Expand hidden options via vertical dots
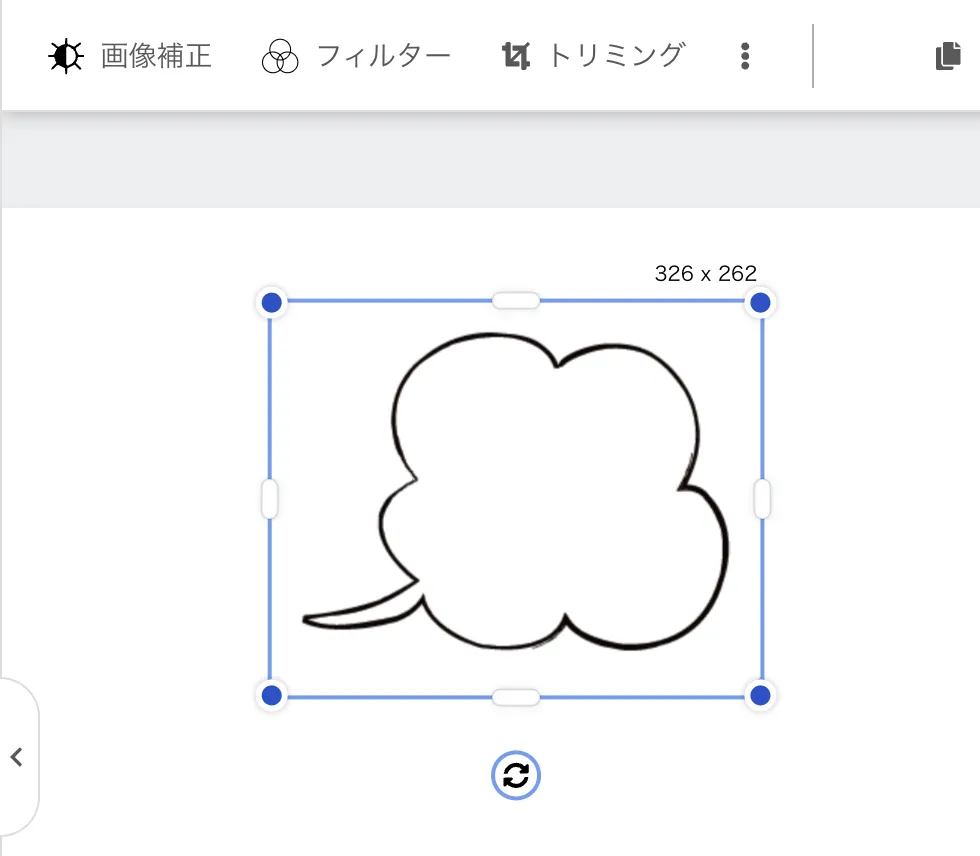980x856 pixels. click(745, 56)
